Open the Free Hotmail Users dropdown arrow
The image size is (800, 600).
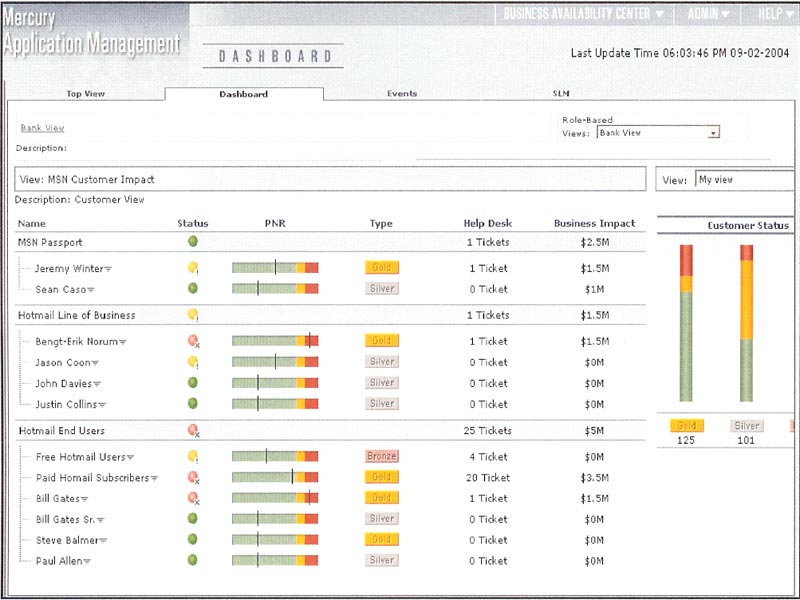pos(131,458)
